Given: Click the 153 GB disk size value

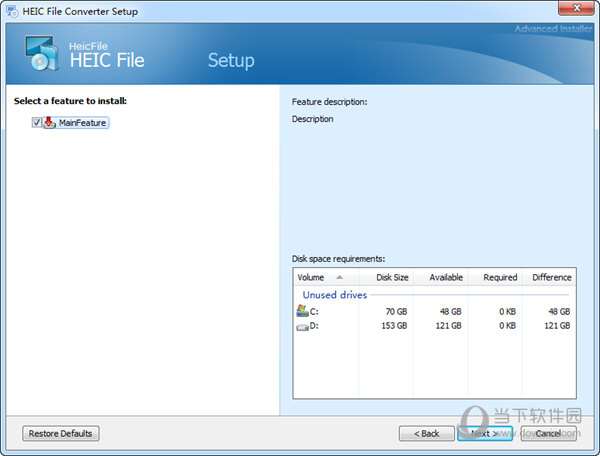Looking at the screenshot, I should point(394,326).
